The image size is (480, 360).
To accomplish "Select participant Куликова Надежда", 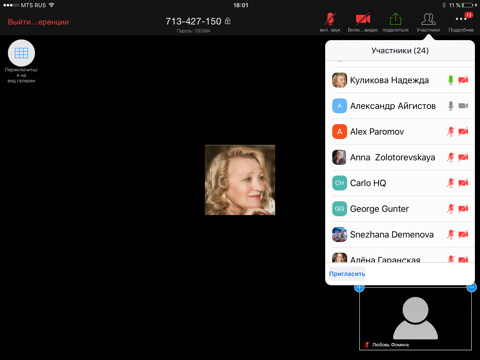I will point(400,80).
